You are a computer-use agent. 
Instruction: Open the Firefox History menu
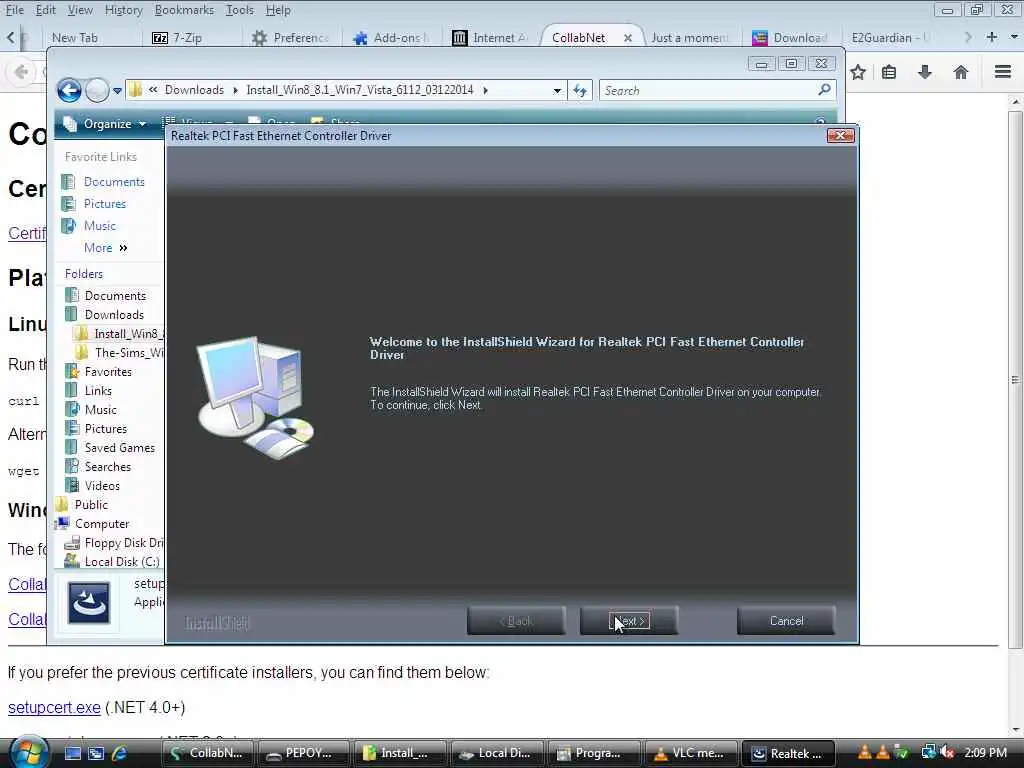pyautogui.click(x=123, y=10)
